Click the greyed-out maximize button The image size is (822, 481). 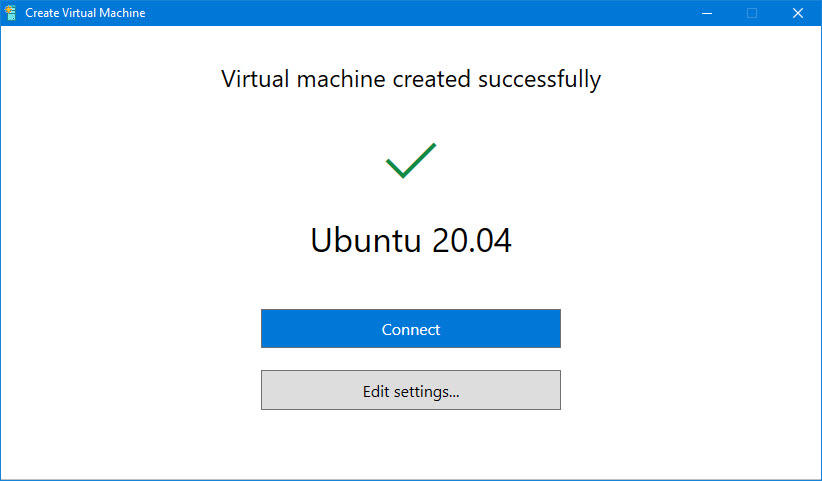752,13
